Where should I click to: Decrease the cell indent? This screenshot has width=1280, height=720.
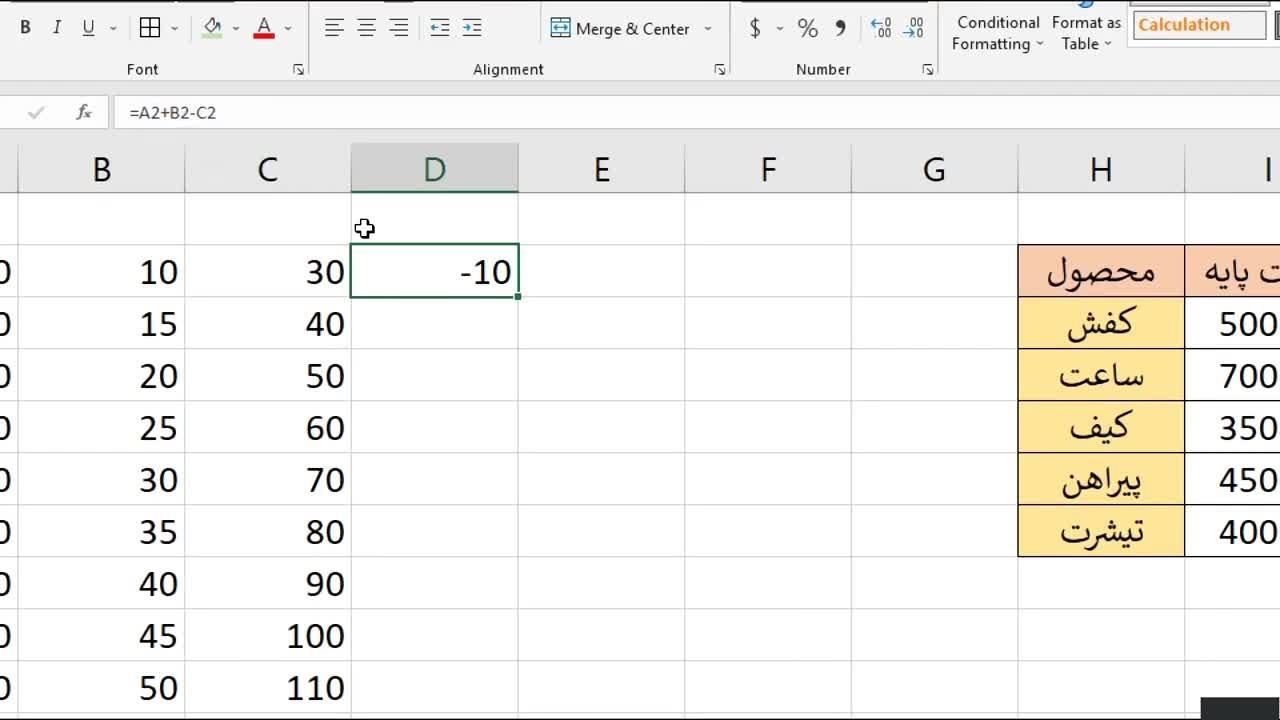(x=439, y=28)
